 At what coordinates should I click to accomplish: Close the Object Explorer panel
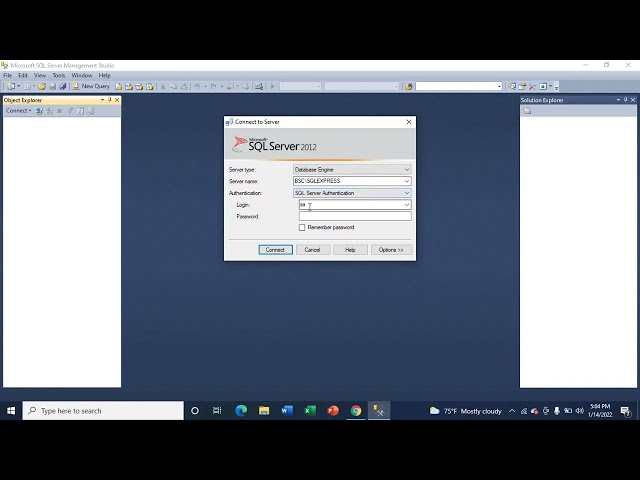[x=118, y=100]
